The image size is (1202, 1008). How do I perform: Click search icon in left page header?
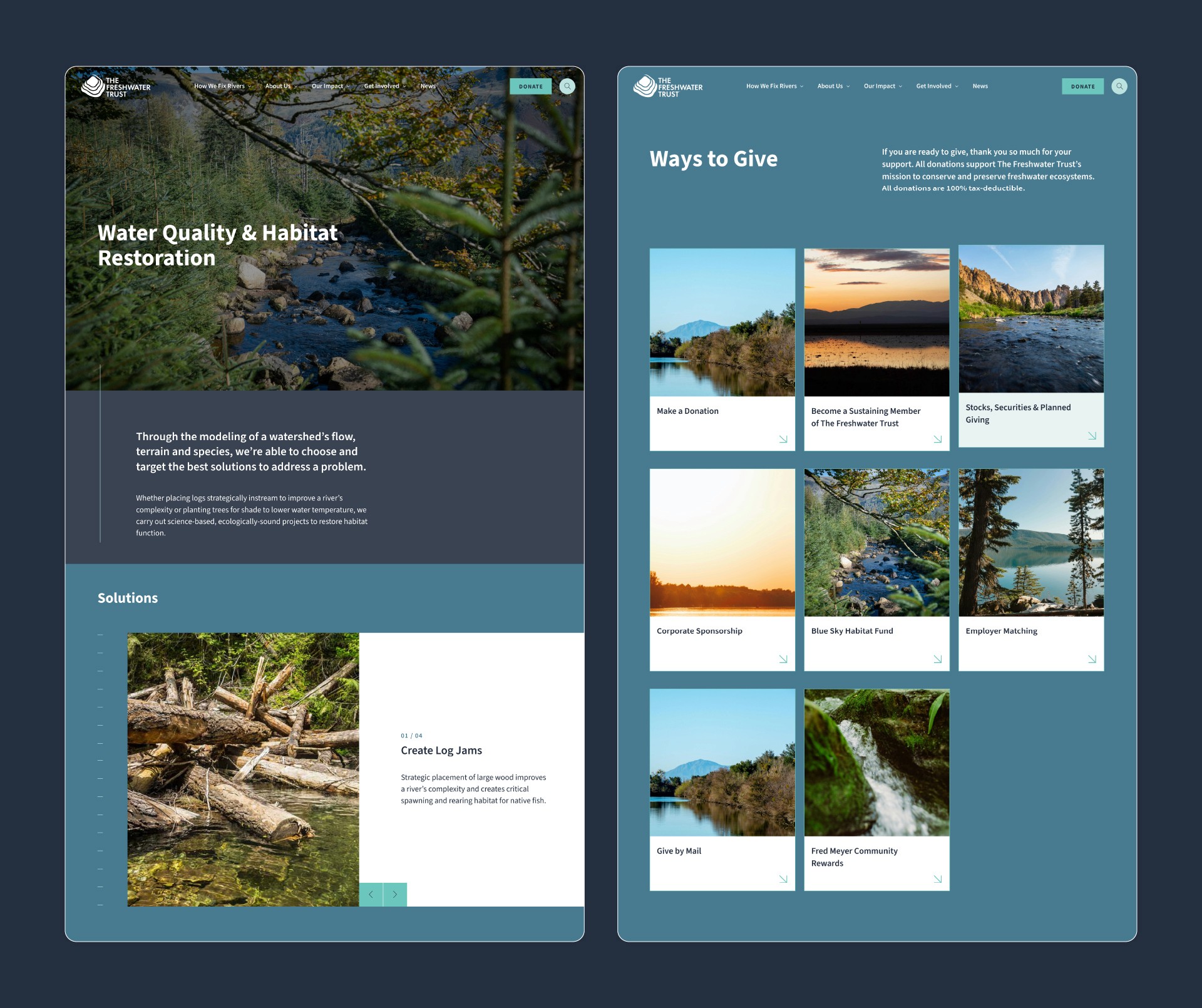[x=567, y=86]
